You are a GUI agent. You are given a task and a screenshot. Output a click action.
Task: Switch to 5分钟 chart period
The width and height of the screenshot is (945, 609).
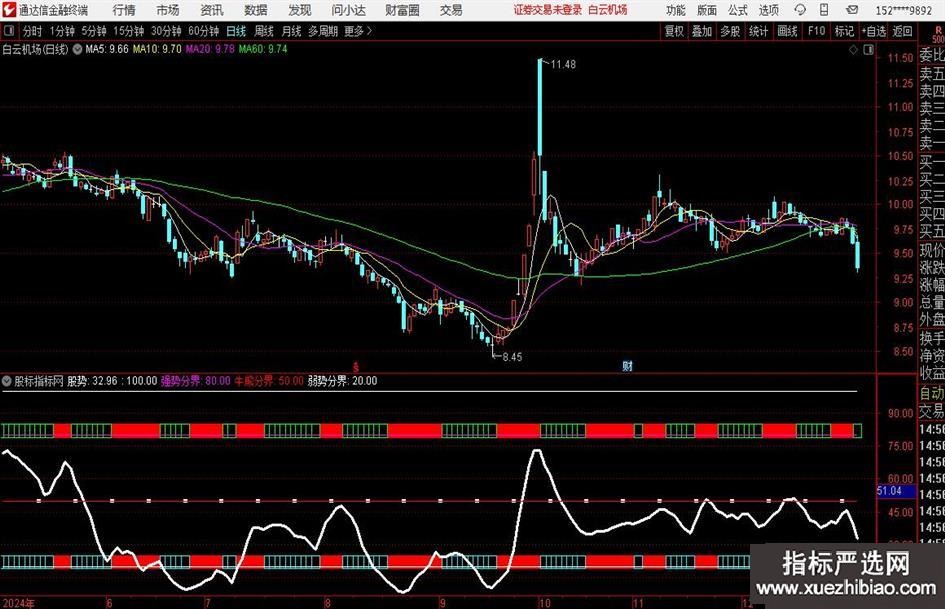pos(93,31)
